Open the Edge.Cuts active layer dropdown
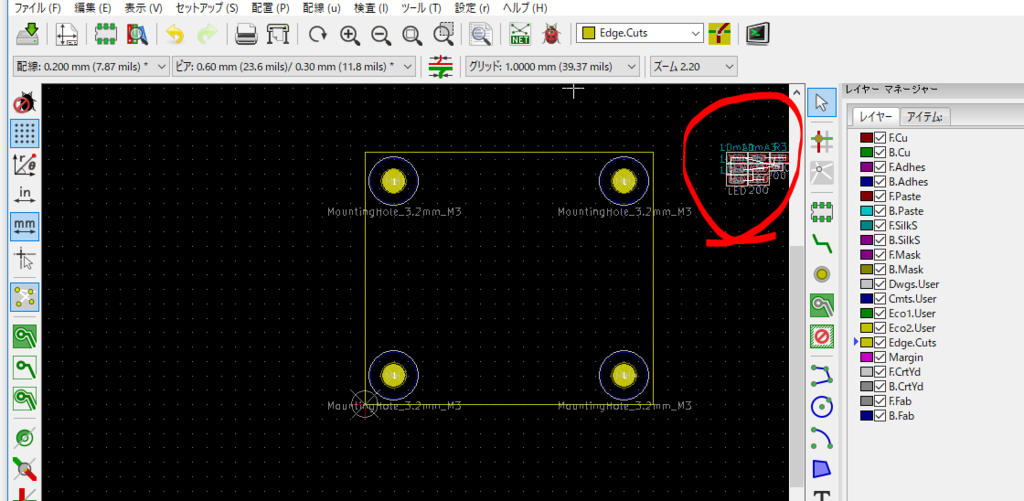The image size is (1024, 501). pyautogui.click(x=639, y=33)
